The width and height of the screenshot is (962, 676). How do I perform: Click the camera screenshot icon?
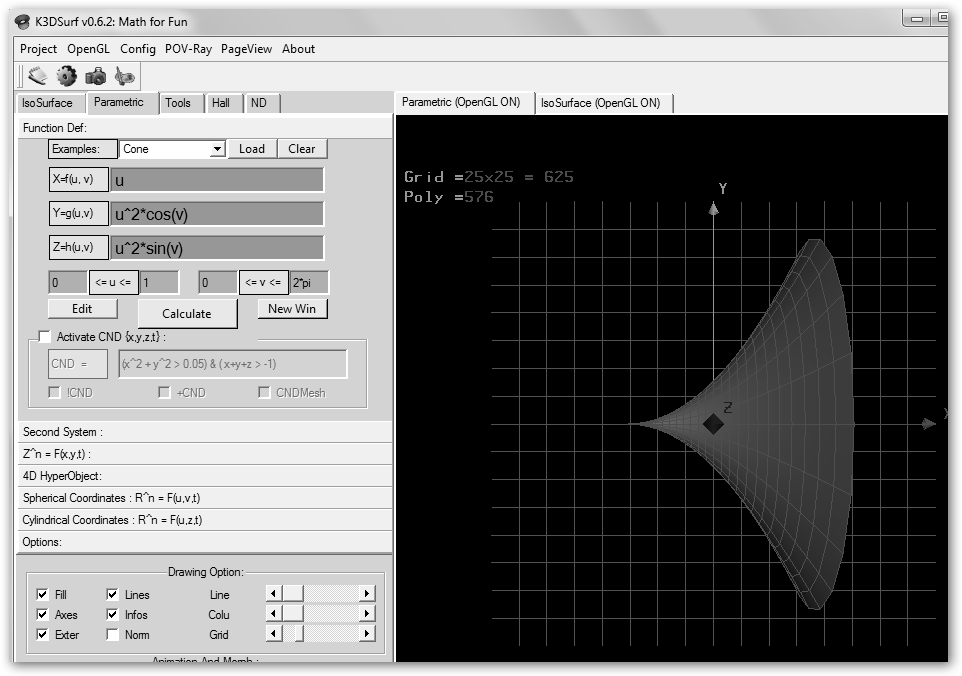pos(96,75)
